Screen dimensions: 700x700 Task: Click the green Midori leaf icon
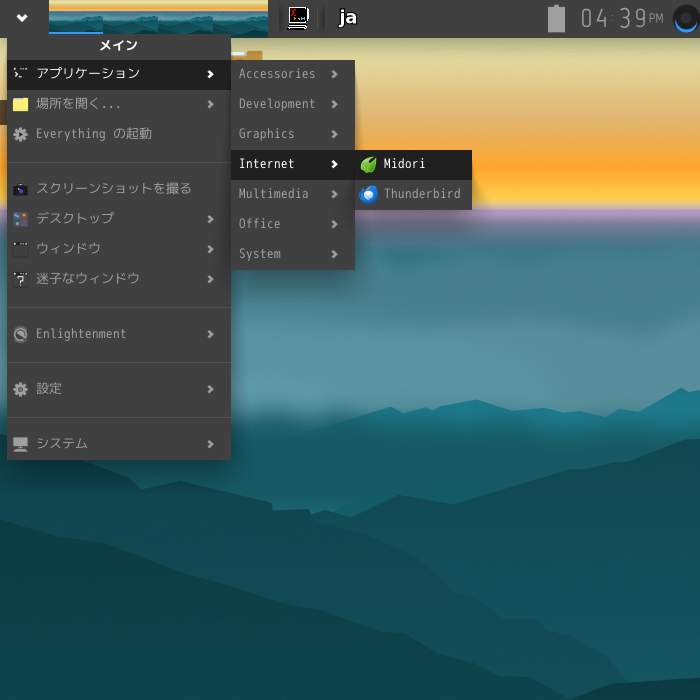tap(369, 165)
